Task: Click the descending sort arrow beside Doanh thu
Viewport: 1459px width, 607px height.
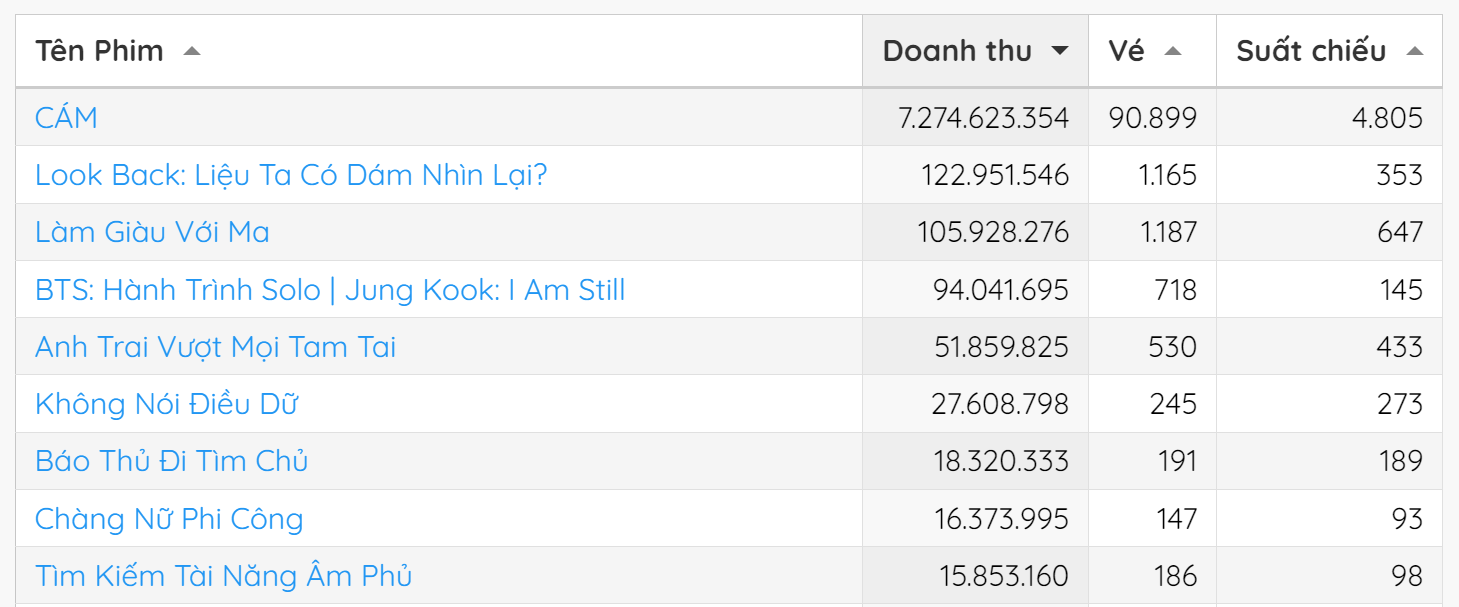Action: pos(1060,50)
